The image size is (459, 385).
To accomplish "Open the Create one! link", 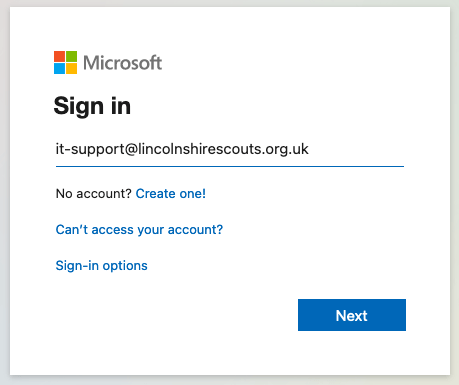I will point(171,194).
